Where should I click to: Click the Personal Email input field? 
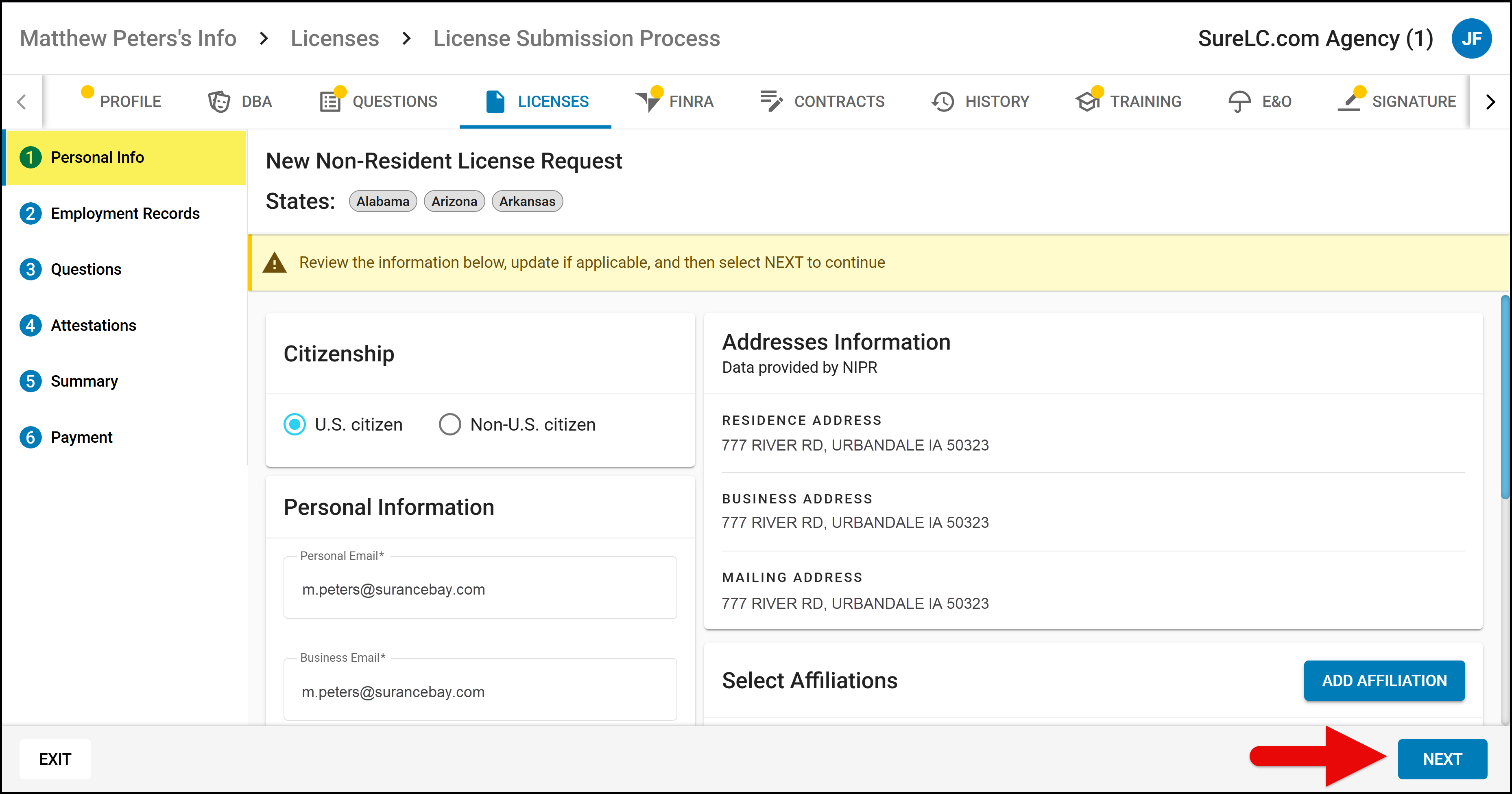point(480,588)
